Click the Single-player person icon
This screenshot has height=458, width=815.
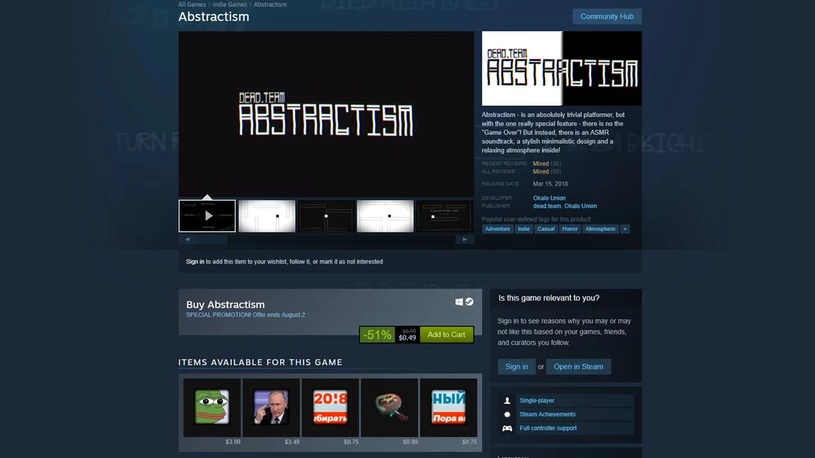pos(507,400)
